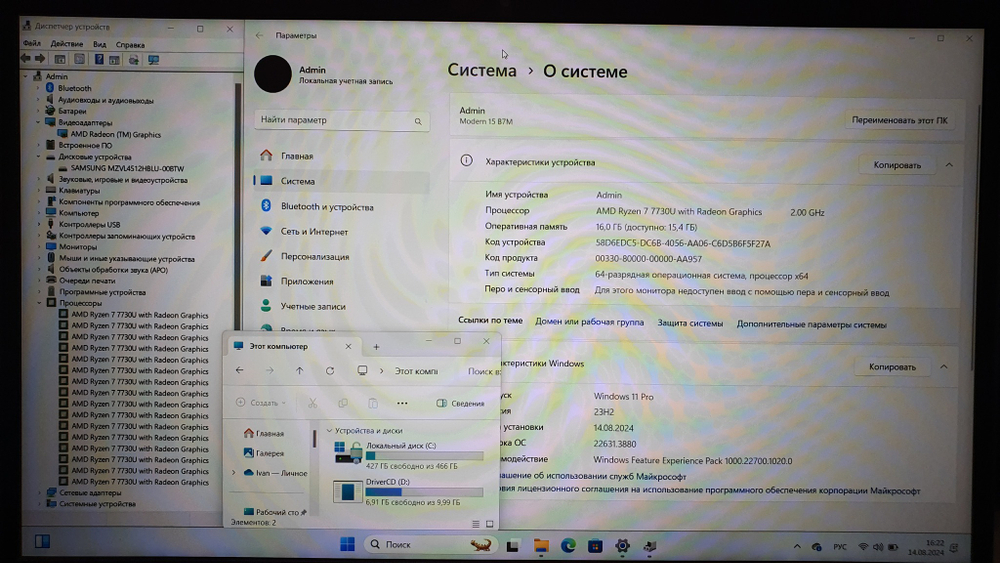The image size is (1000, 563).
Task: Expand Клавиатуры node in Device Manager
Action: 38,190
